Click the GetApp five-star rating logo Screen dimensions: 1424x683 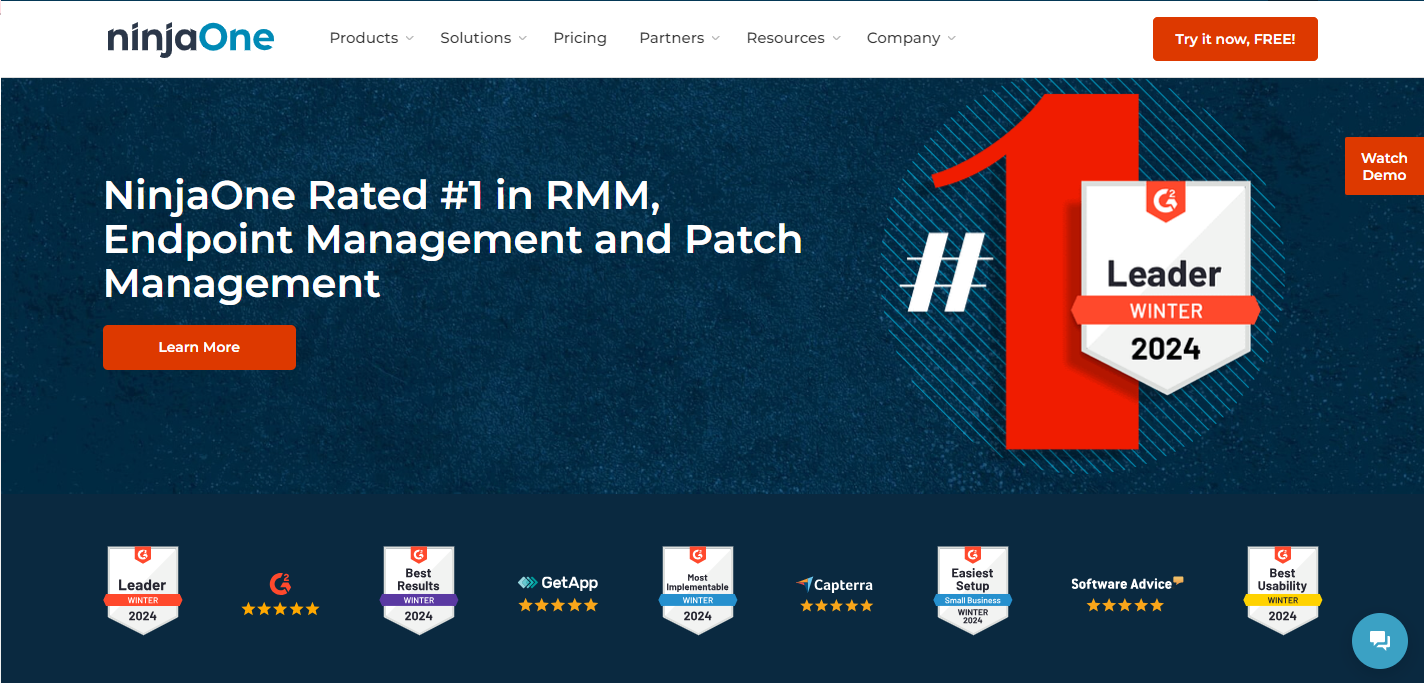558,593
